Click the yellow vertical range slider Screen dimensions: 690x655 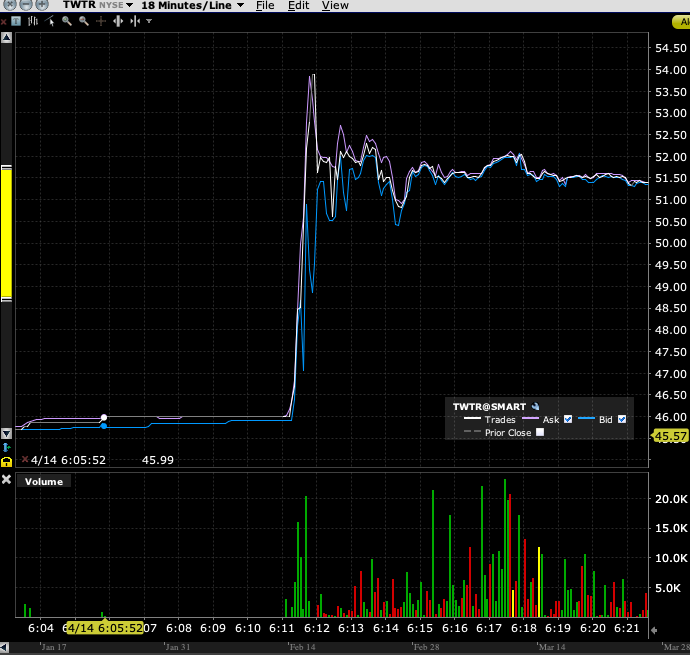[x=6, y=233]
